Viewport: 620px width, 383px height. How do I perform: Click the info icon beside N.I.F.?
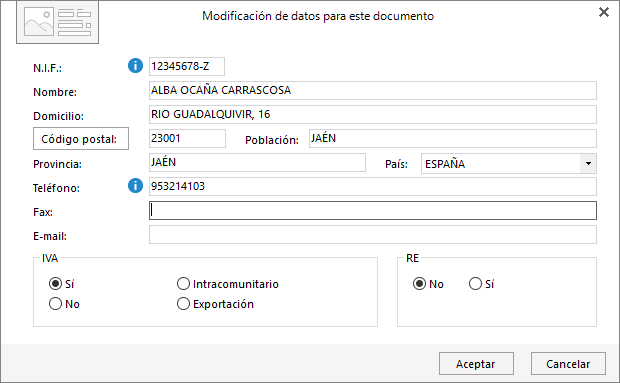coord(135,66)
